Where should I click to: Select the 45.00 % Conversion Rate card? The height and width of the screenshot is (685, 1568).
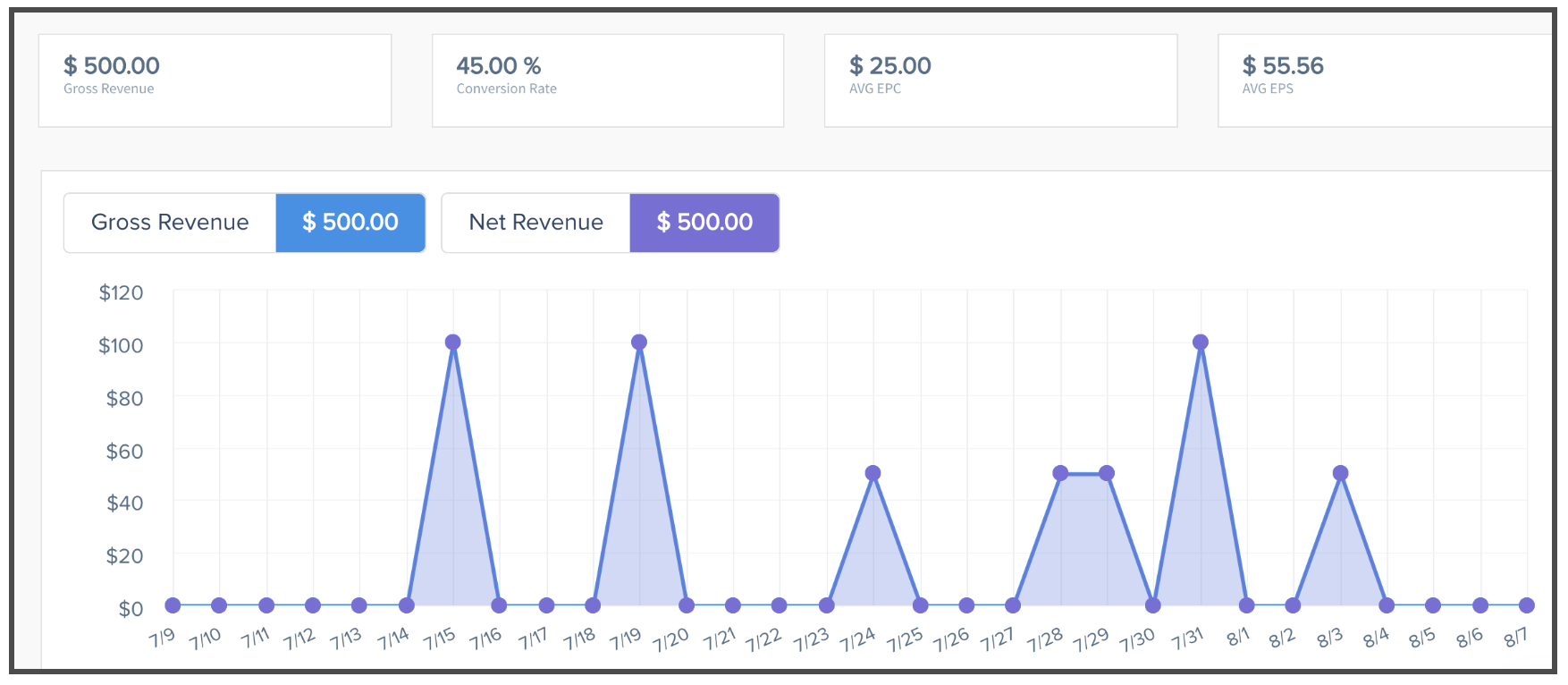[608, 80]
